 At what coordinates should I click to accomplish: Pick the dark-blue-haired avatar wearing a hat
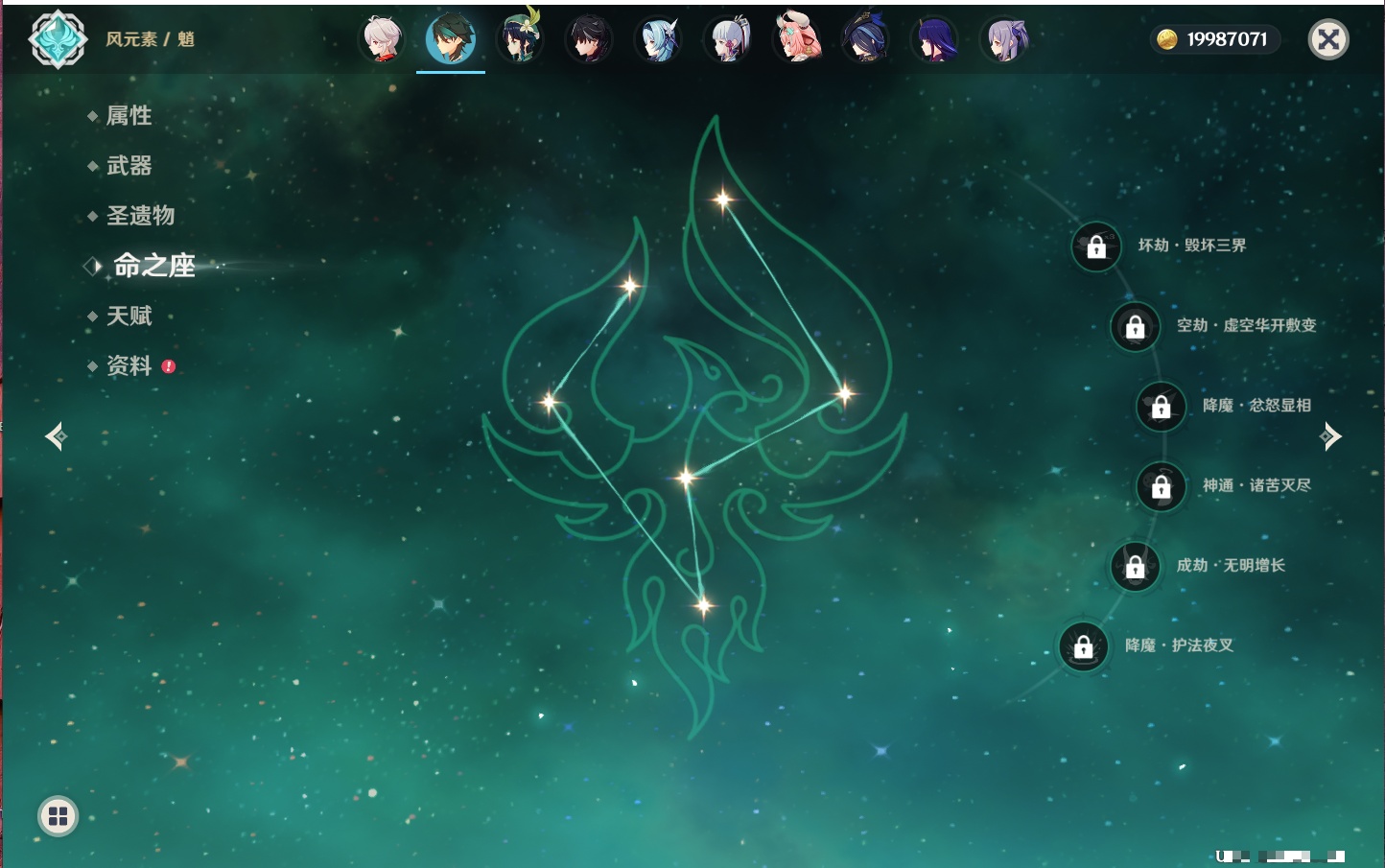tap(866, 39)
